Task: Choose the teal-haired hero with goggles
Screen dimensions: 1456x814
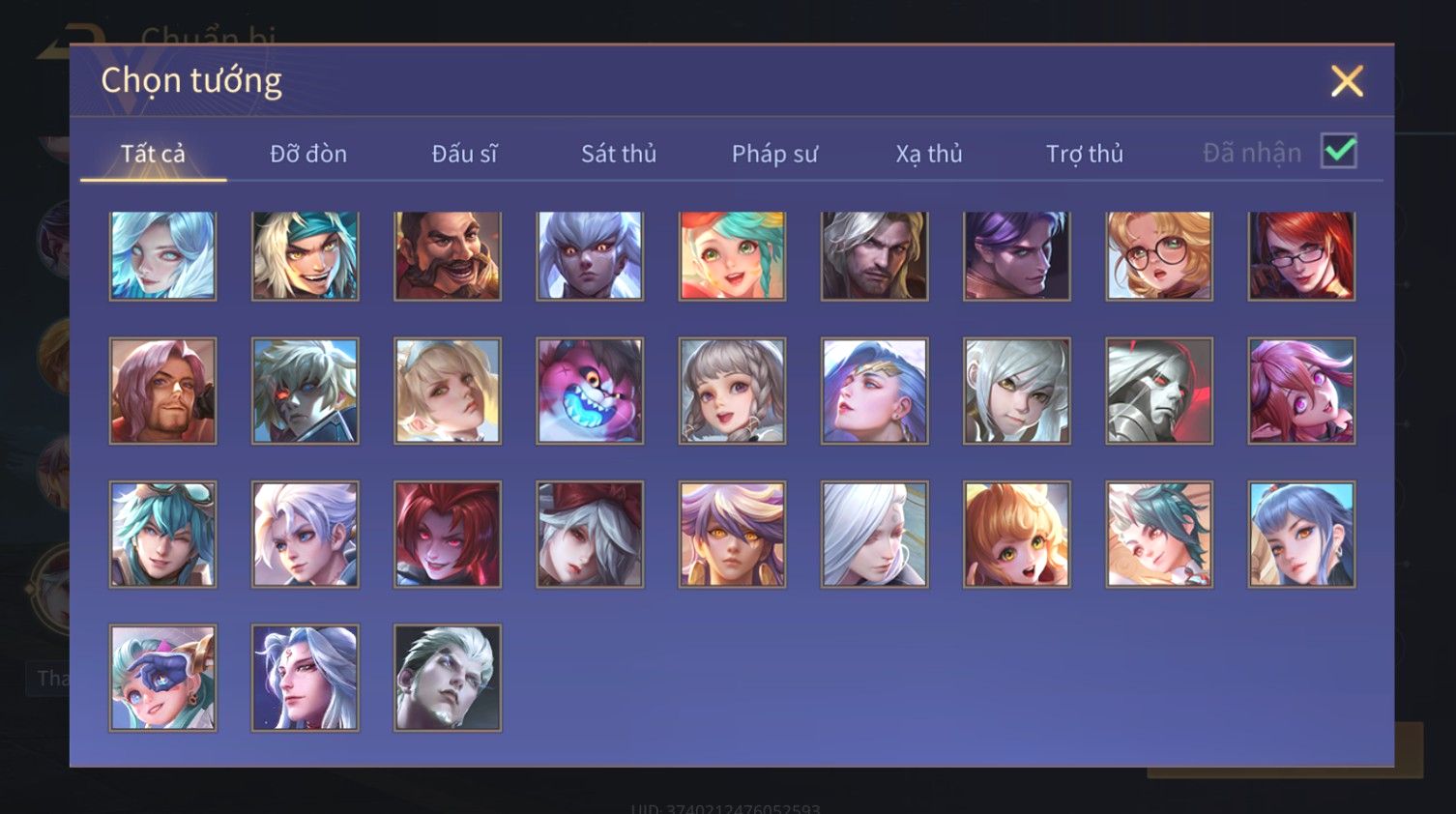Action: pos(162,534)
